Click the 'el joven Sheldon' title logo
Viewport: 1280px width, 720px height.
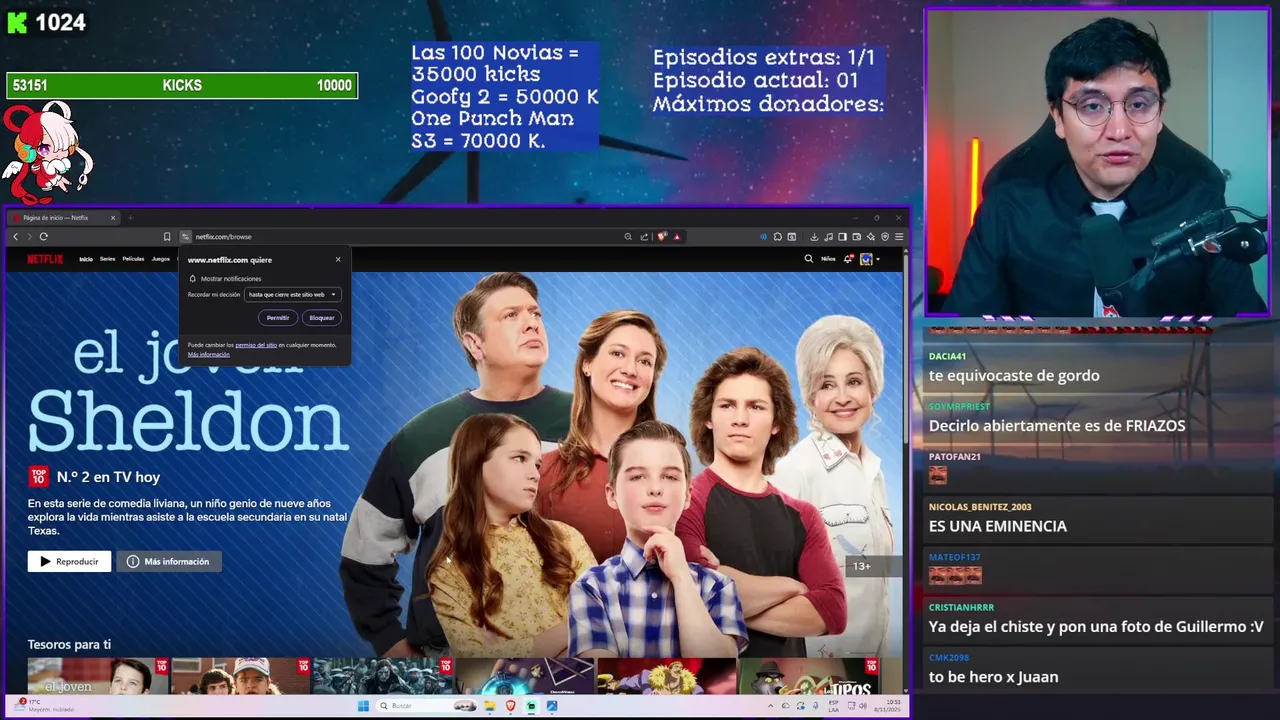coord(188,390)
